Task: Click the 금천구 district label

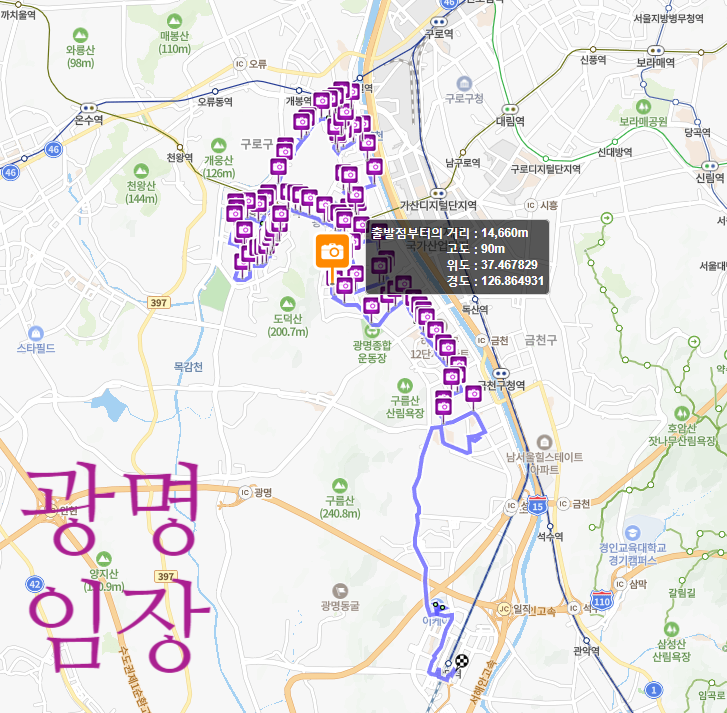Action: point(541,340)
